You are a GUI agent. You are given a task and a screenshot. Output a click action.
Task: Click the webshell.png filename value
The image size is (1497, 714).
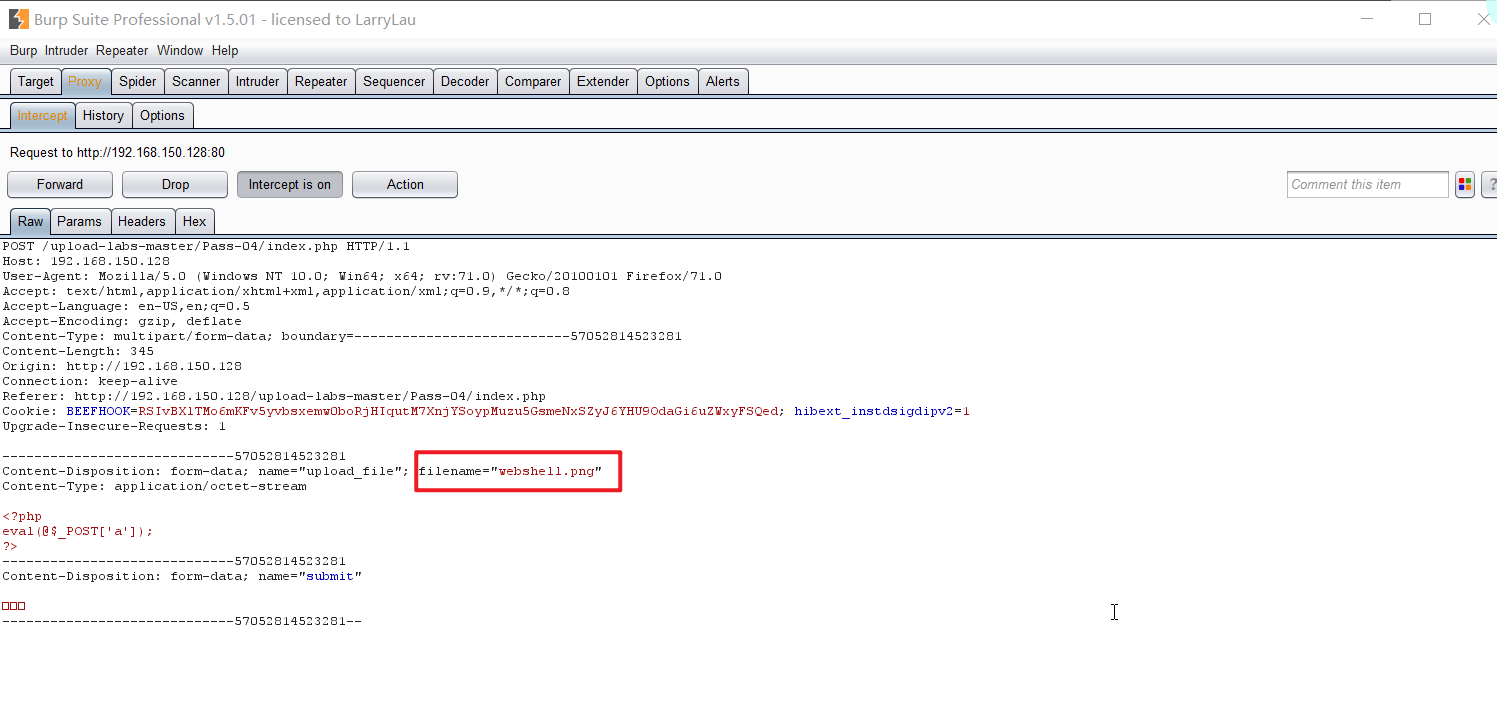(x=547, y=471)
